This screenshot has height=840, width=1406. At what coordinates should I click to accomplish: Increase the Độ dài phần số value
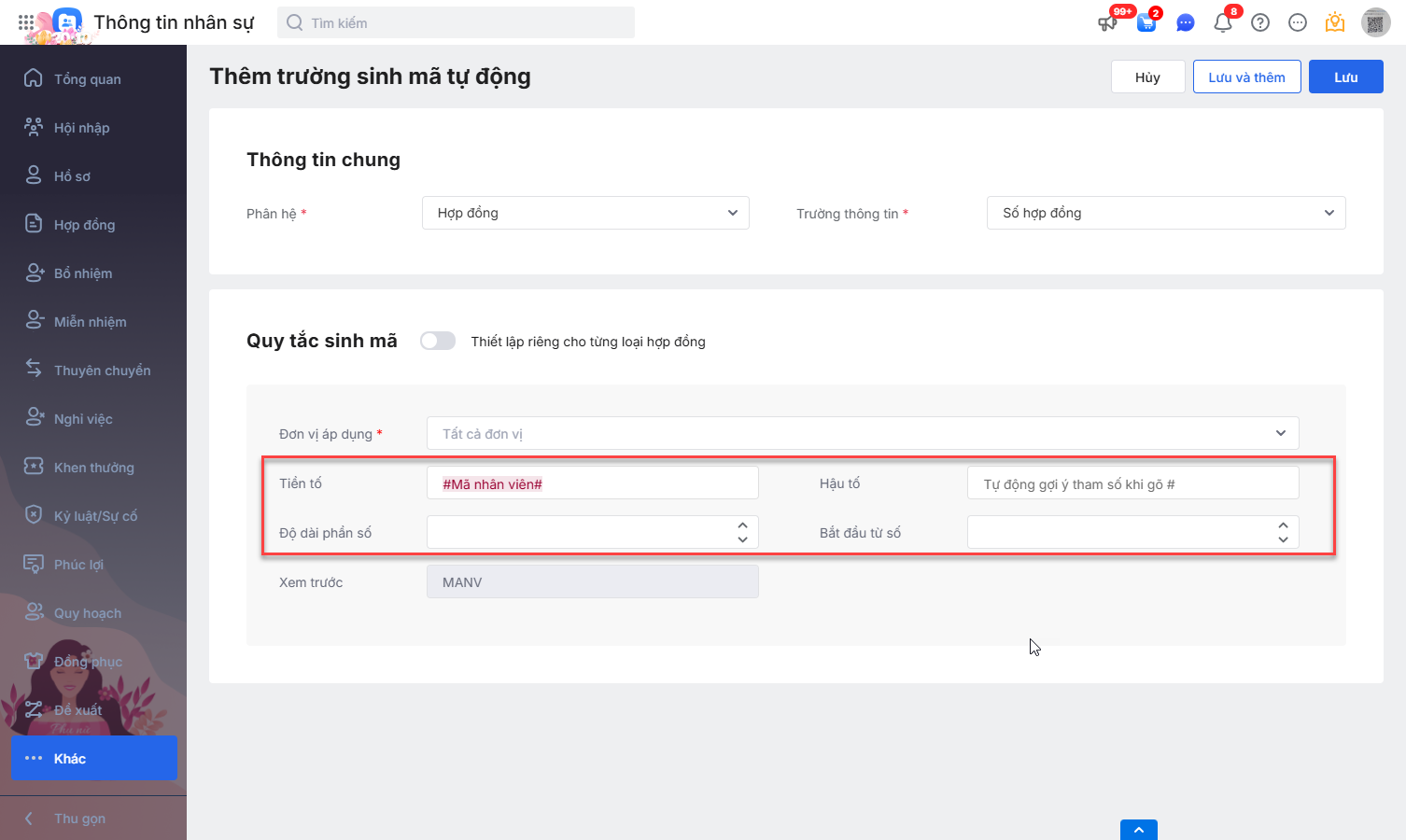click(742, 525)
